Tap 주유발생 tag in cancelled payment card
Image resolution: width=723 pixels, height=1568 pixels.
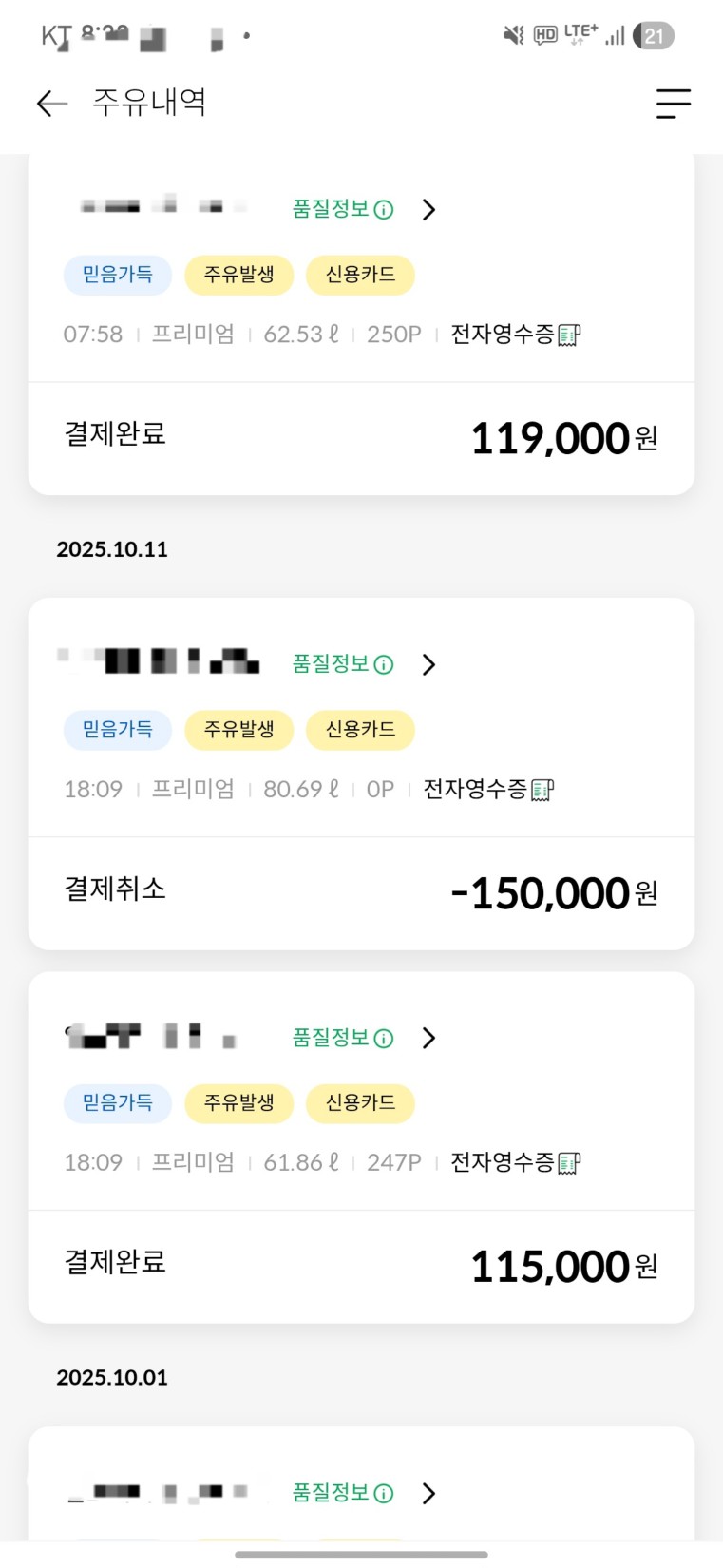click(x=238, y=730)
